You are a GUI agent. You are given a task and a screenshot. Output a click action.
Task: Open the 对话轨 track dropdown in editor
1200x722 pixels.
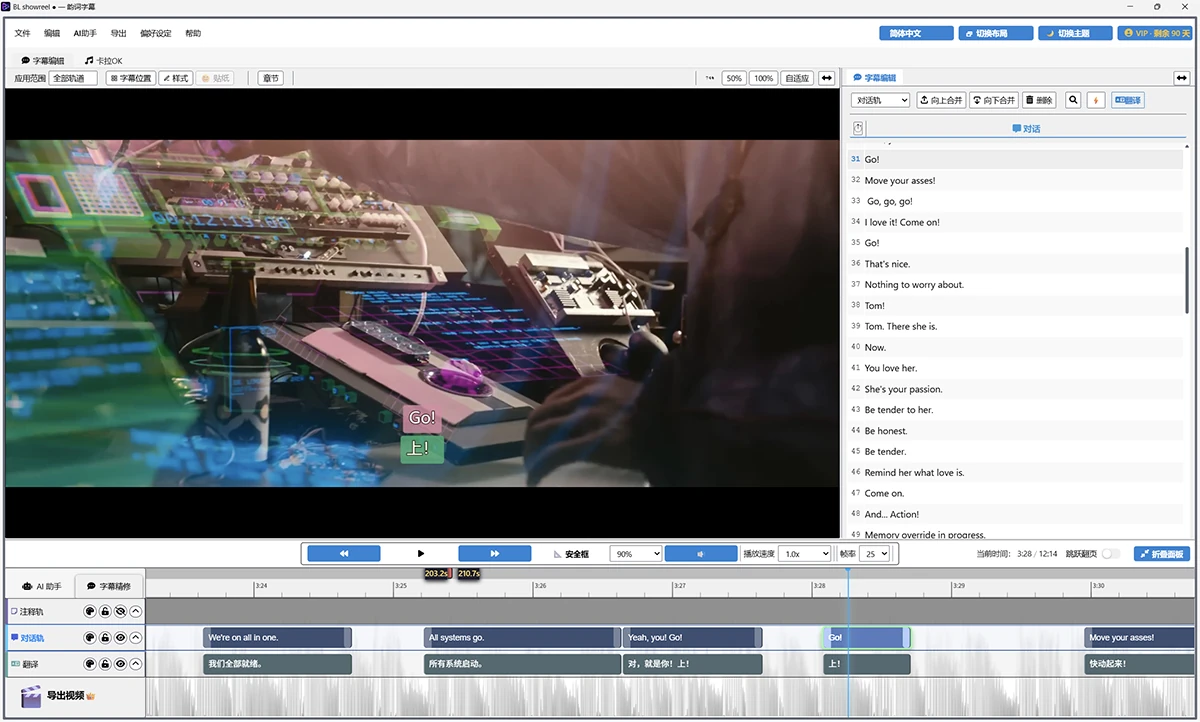881,100
